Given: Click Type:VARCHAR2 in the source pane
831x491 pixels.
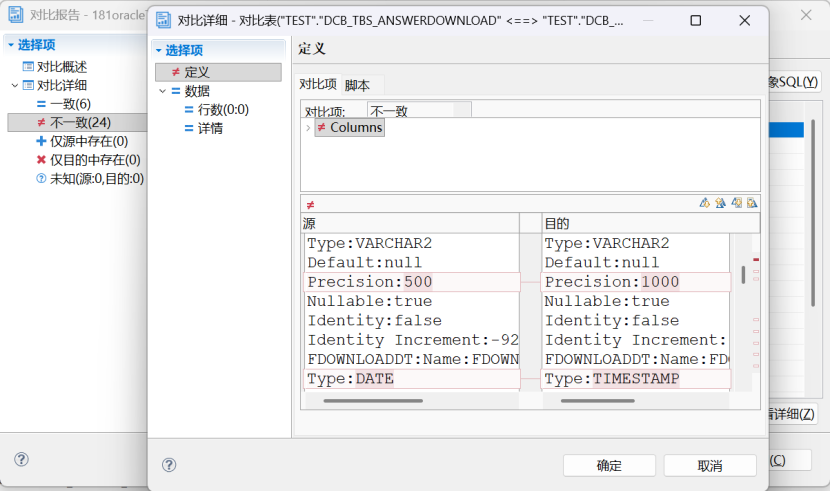Looking at the screenshot, I should click(x=370, y=243).
